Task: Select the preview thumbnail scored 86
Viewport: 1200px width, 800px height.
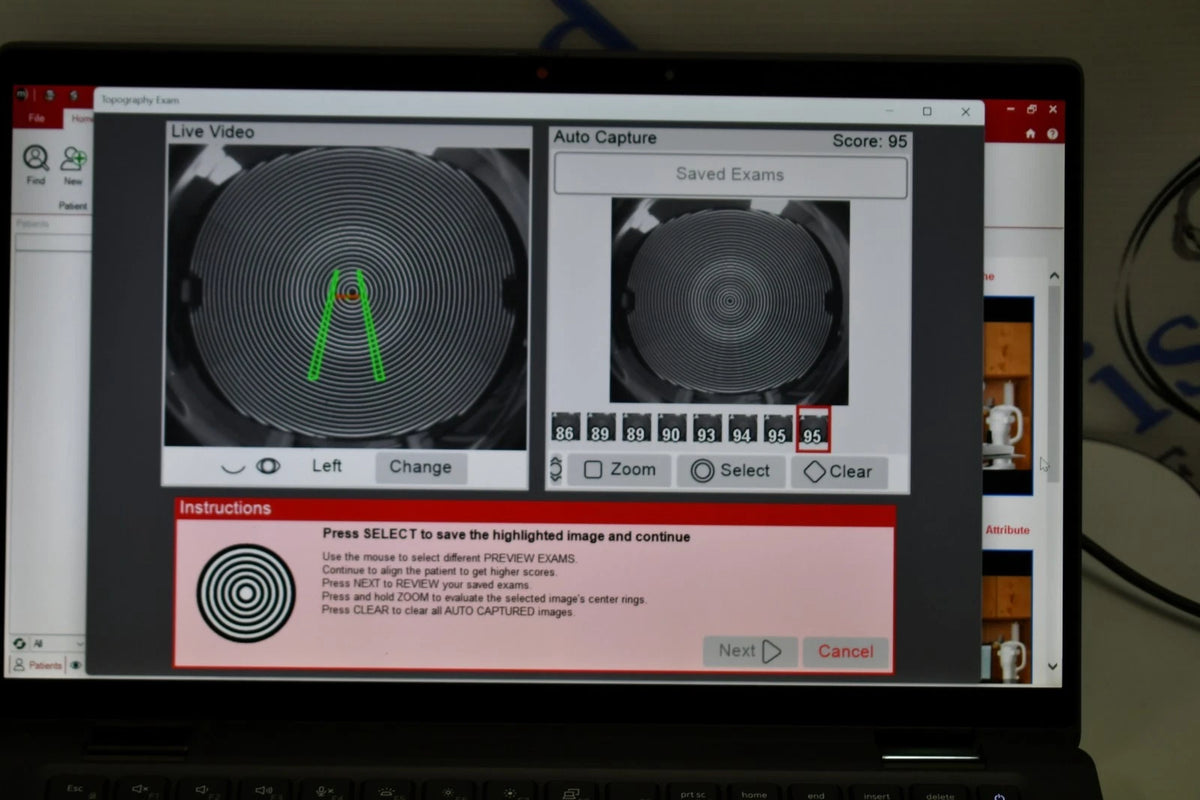Action: click(565, 428)
